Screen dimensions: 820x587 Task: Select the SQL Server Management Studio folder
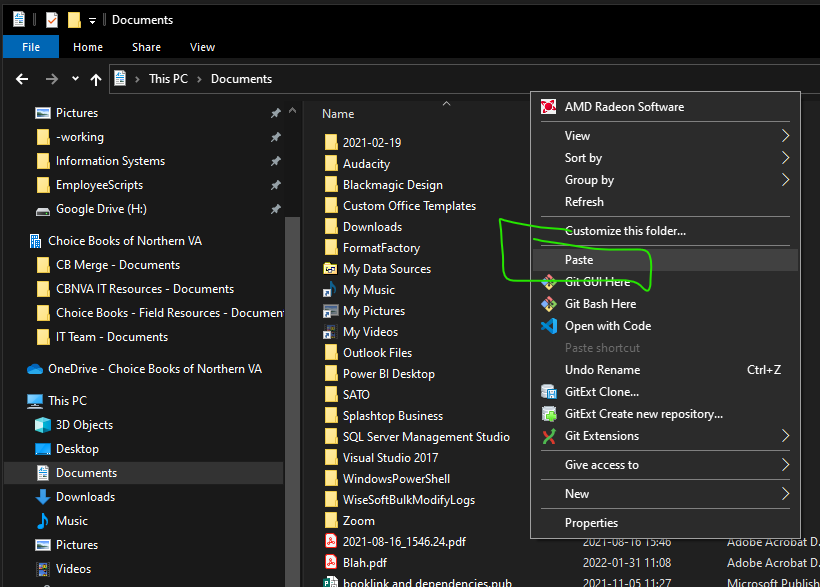coord(426,437)
